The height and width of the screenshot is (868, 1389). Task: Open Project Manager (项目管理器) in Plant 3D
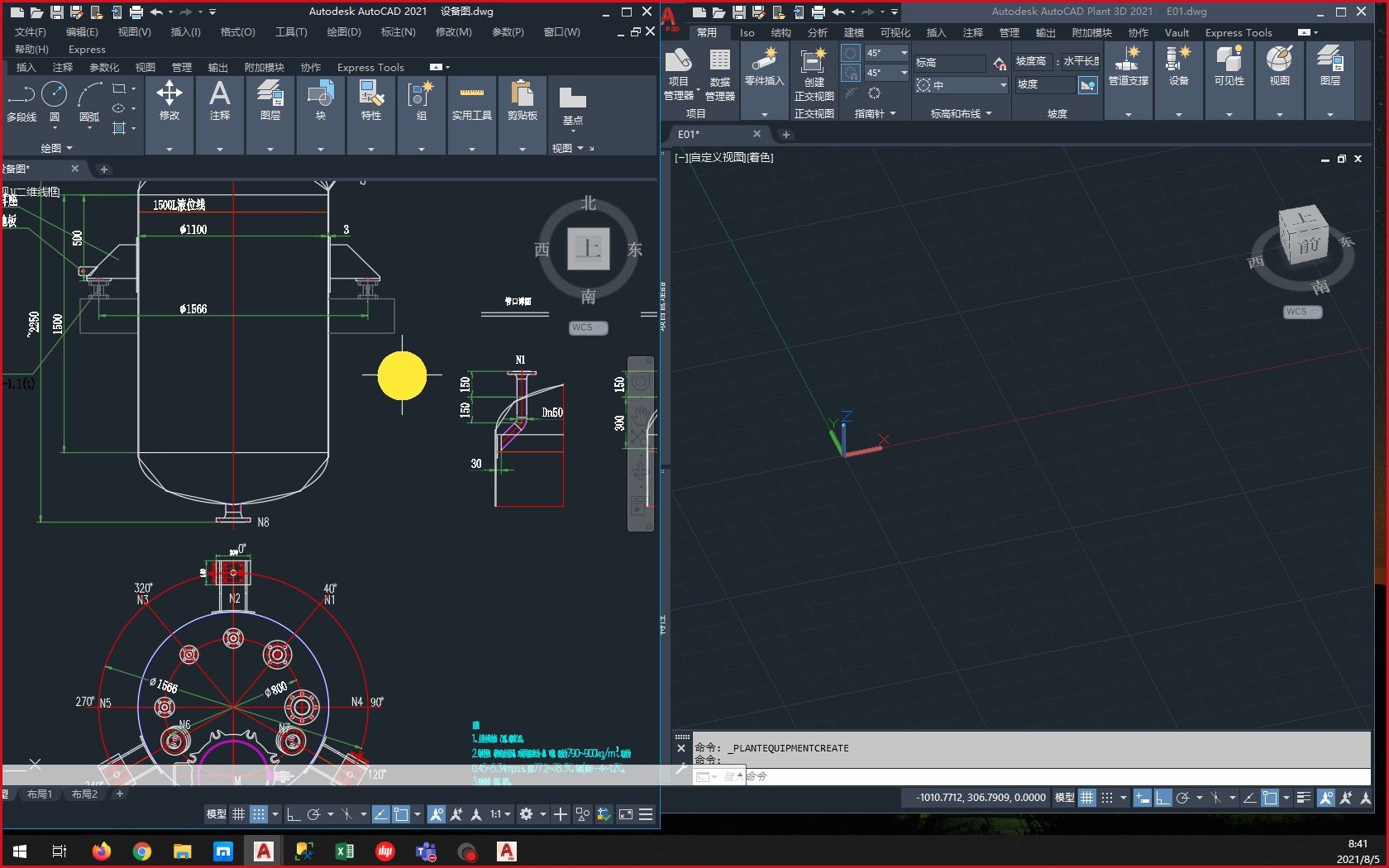[x=679, y=74]
